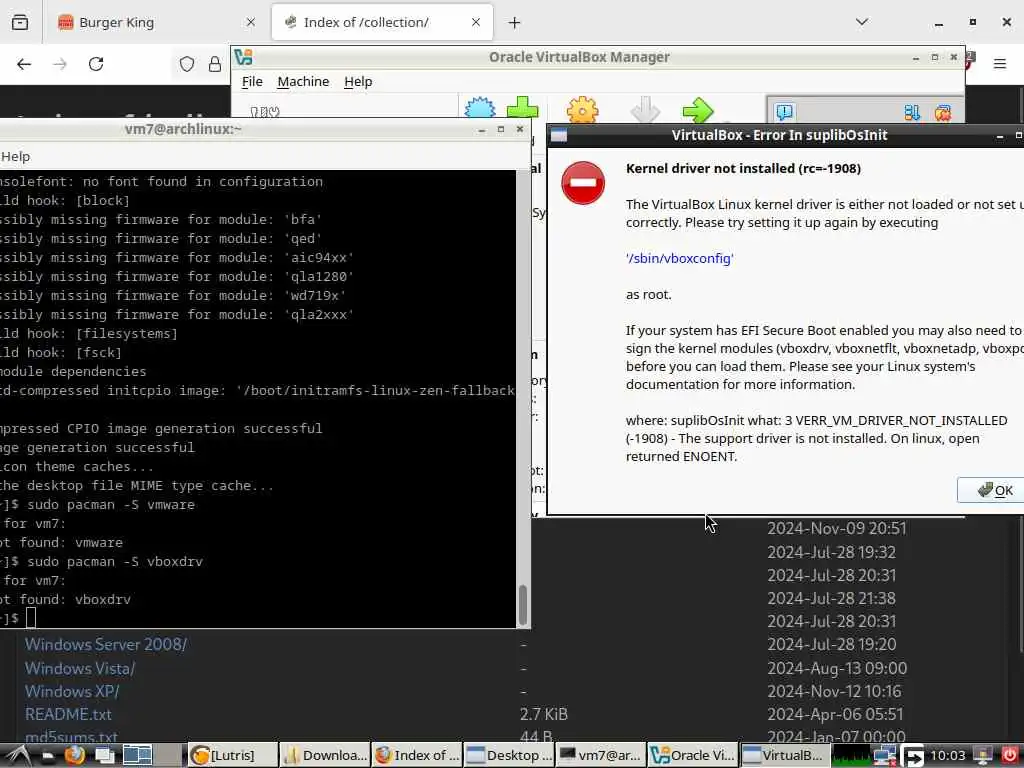The image size is (1024, 768).
Task: Switch to the Index of /collection/ tab
Action: 382,22
